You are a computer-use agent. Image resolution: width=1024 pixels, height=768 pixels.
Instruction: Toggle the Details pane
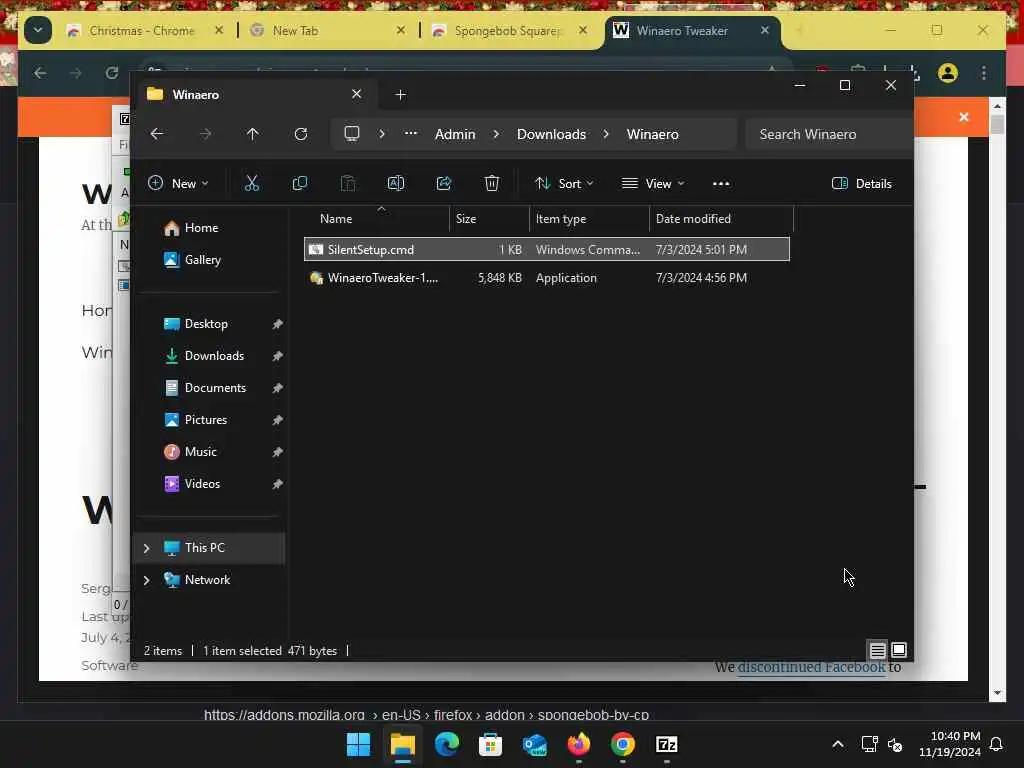861,184
